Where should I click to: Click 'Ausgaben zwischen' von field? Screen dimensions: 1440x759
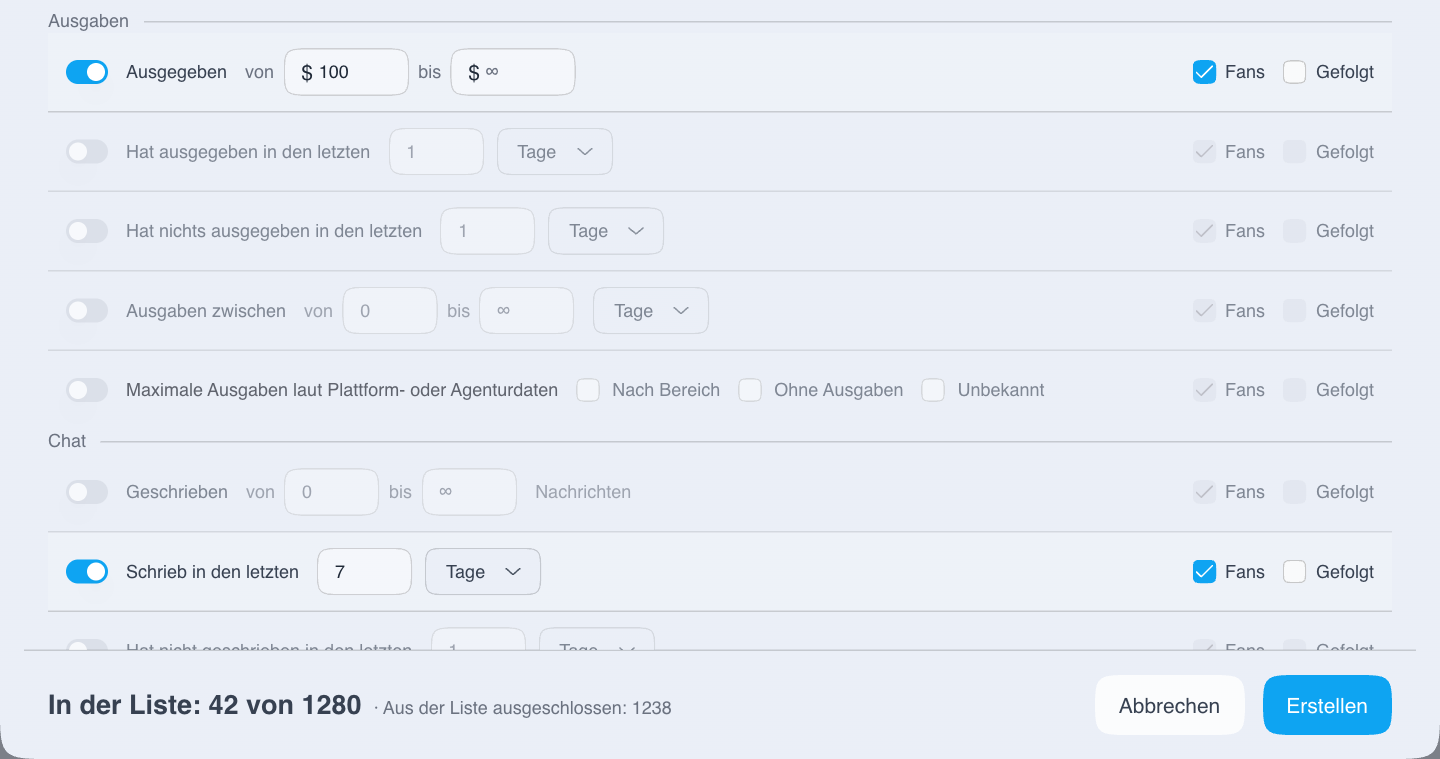(x=390, y=311)
